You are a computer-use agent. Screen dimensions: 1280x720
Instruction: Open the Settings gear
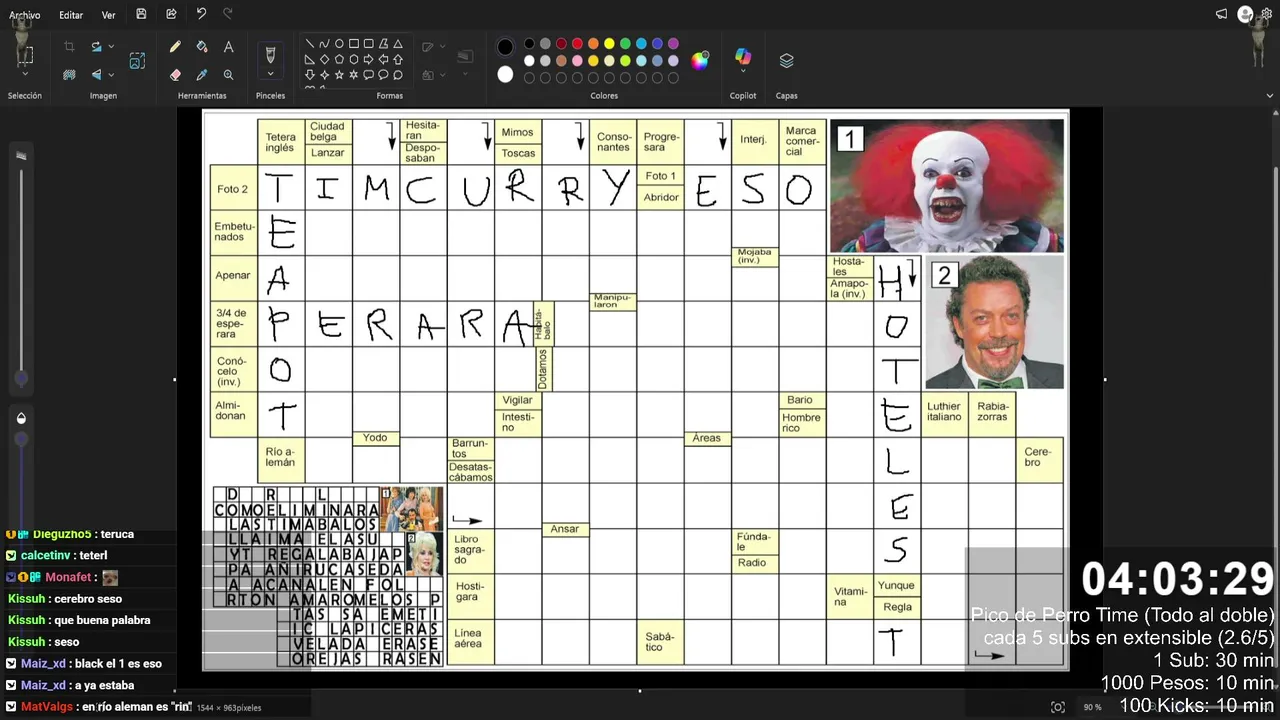point(1267,14)
